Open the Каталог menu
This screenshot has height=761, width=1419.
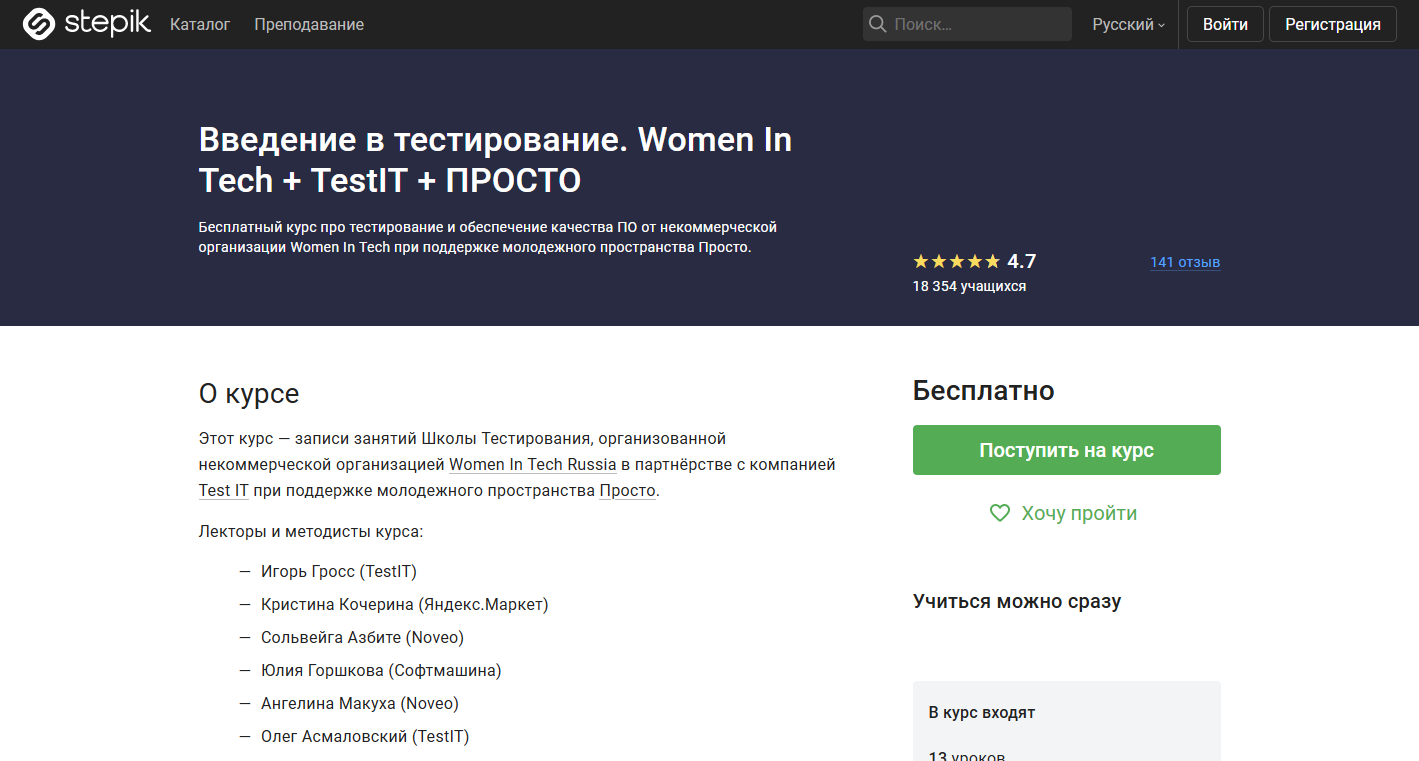199,23
